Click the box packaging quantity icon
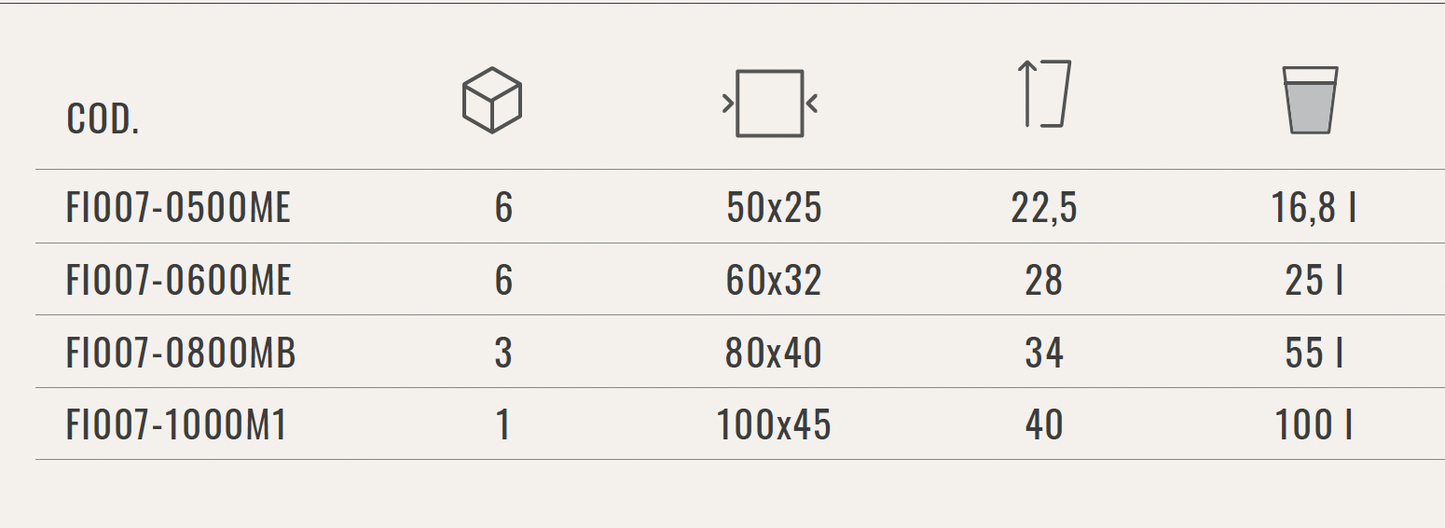This screenshot has height=528, width=1445. coord(492,101)
